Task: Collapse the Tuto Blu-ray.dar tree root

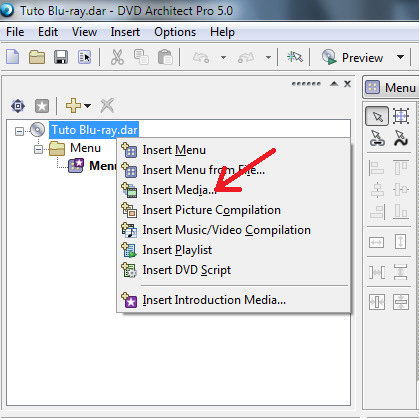Action: click(x=19, y=131)
